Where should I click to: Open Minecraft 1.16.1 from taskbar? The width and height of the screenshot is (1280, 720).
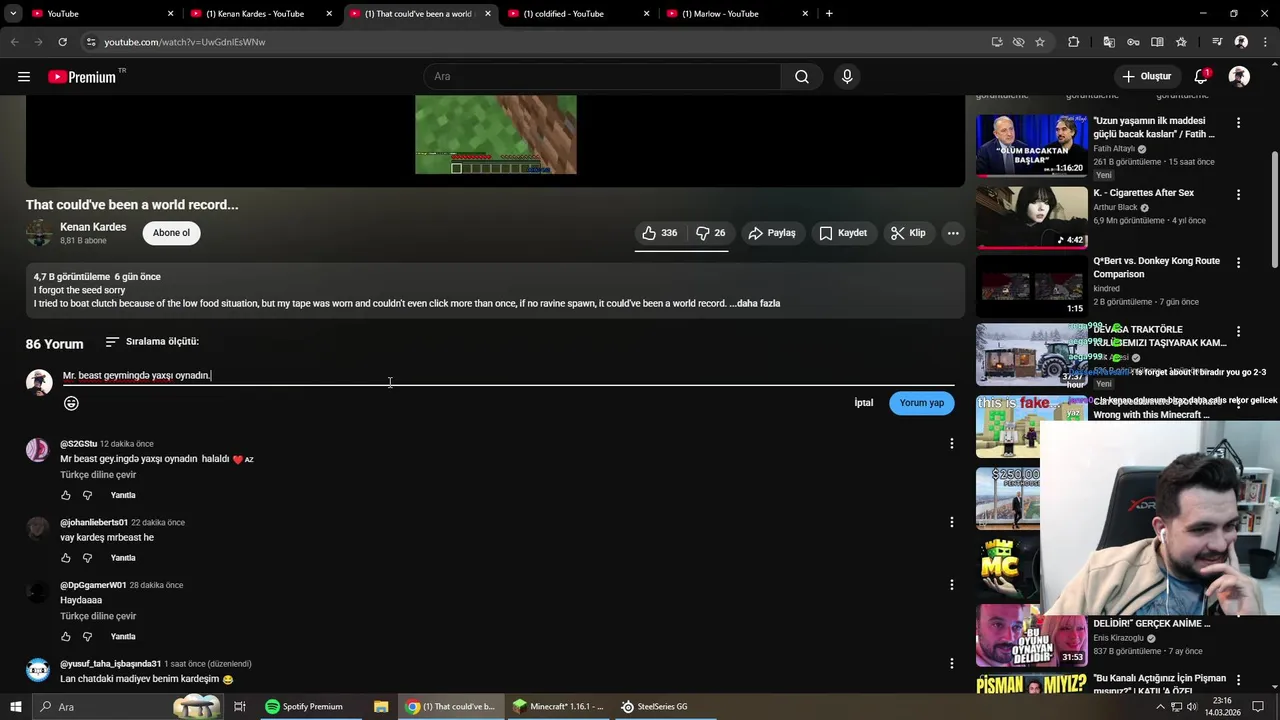coord(559,707)
